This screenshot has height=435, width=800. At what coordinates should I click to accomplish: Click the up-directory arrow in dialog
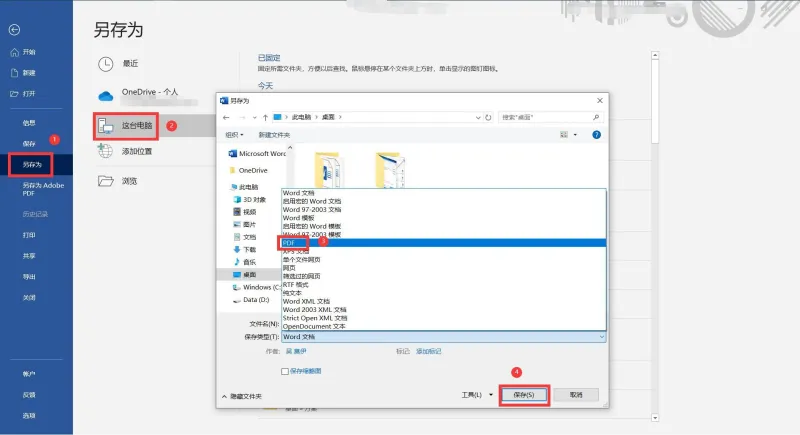265,117
